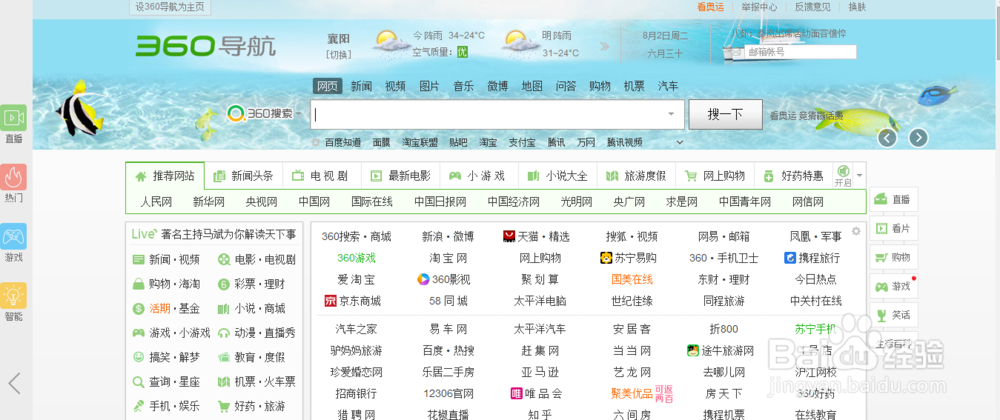Show the next banner with the right arrow
Screen dimensions: 1000x420
[918, 138]
